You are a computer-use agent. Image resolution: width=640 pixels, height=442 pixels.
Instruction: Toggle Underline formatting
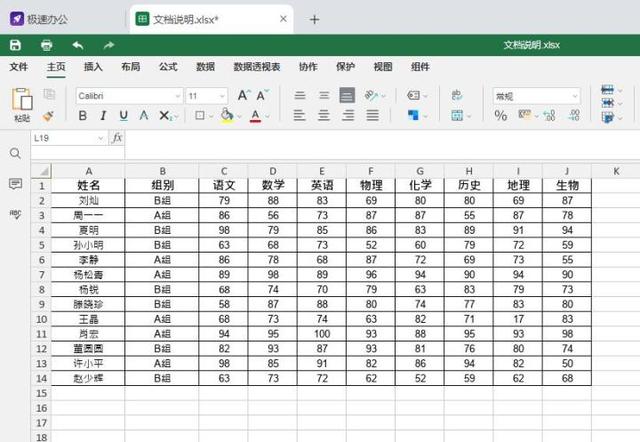coord(124,116)
